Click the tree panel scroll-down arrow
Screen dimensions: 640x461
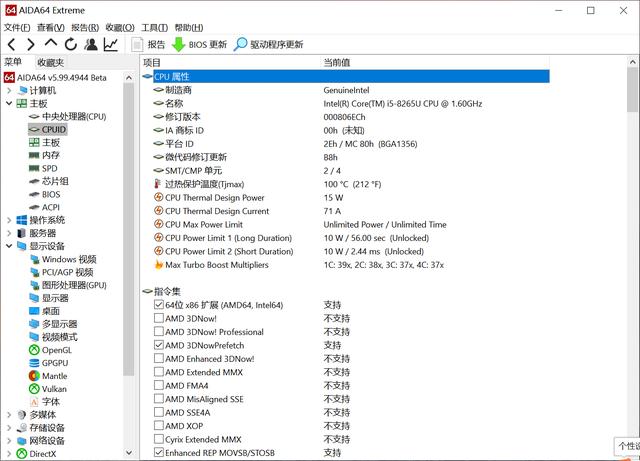click(129, 452)
